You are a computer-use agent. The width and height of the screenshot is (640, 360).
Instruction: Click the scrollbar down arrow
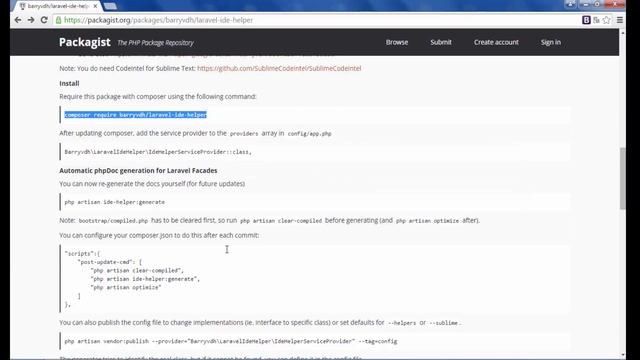622,355
